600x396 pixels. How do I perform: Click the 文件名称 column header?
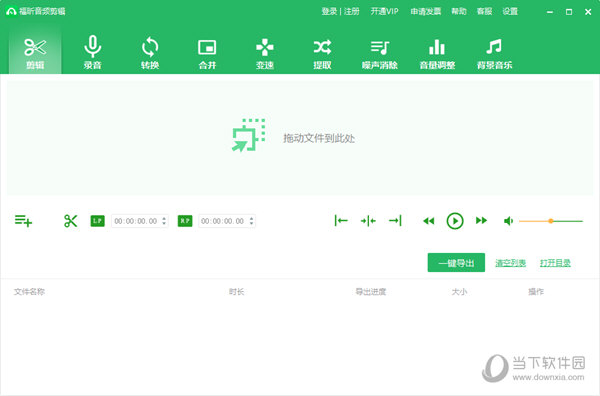[29, 292]
